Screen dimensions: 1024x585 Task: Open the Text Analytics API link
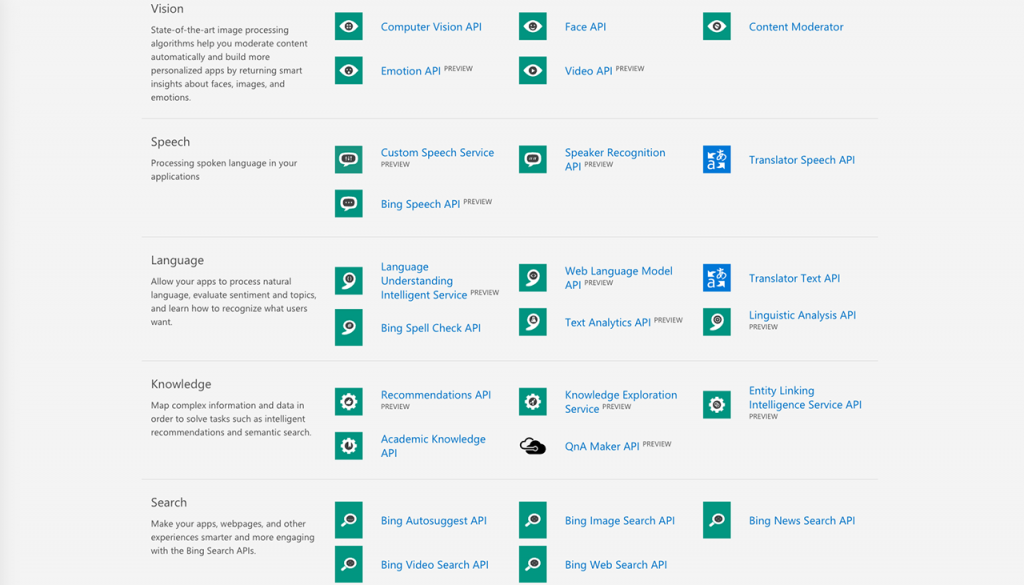click(607, 323)
